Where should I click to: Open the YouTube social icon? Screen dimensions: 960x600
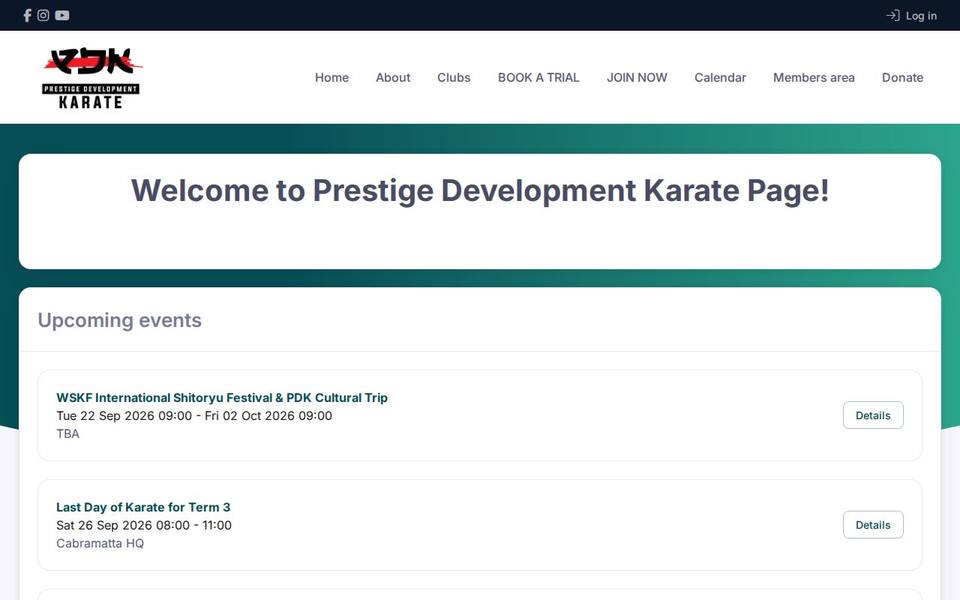pos(62,15)
